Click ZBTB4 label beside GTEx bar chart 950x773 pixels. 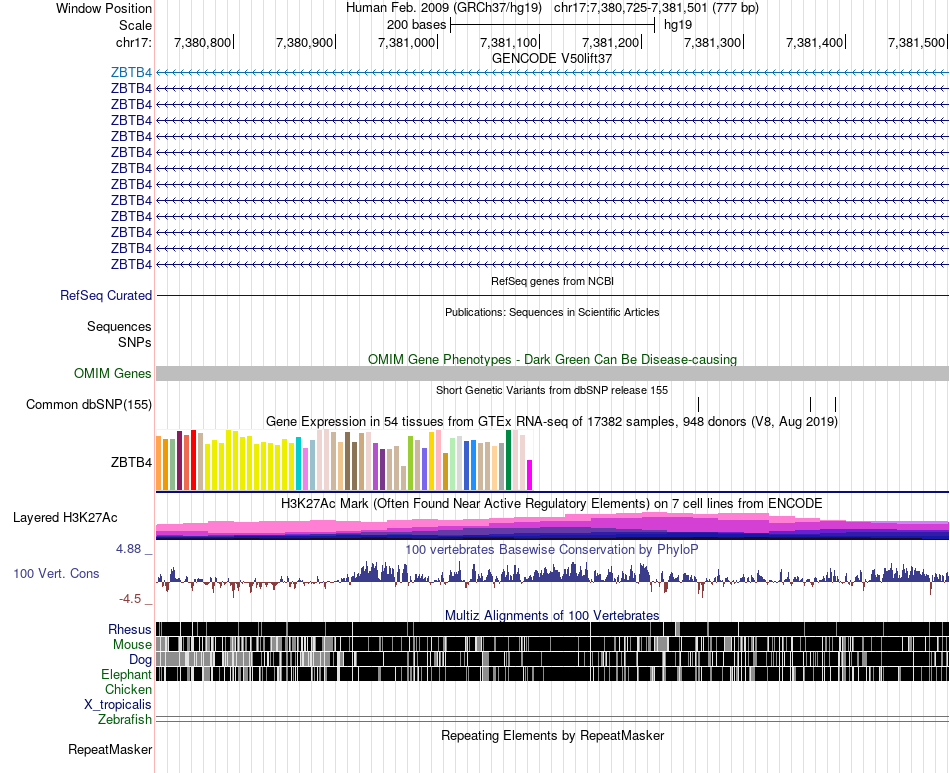(131, 463)
